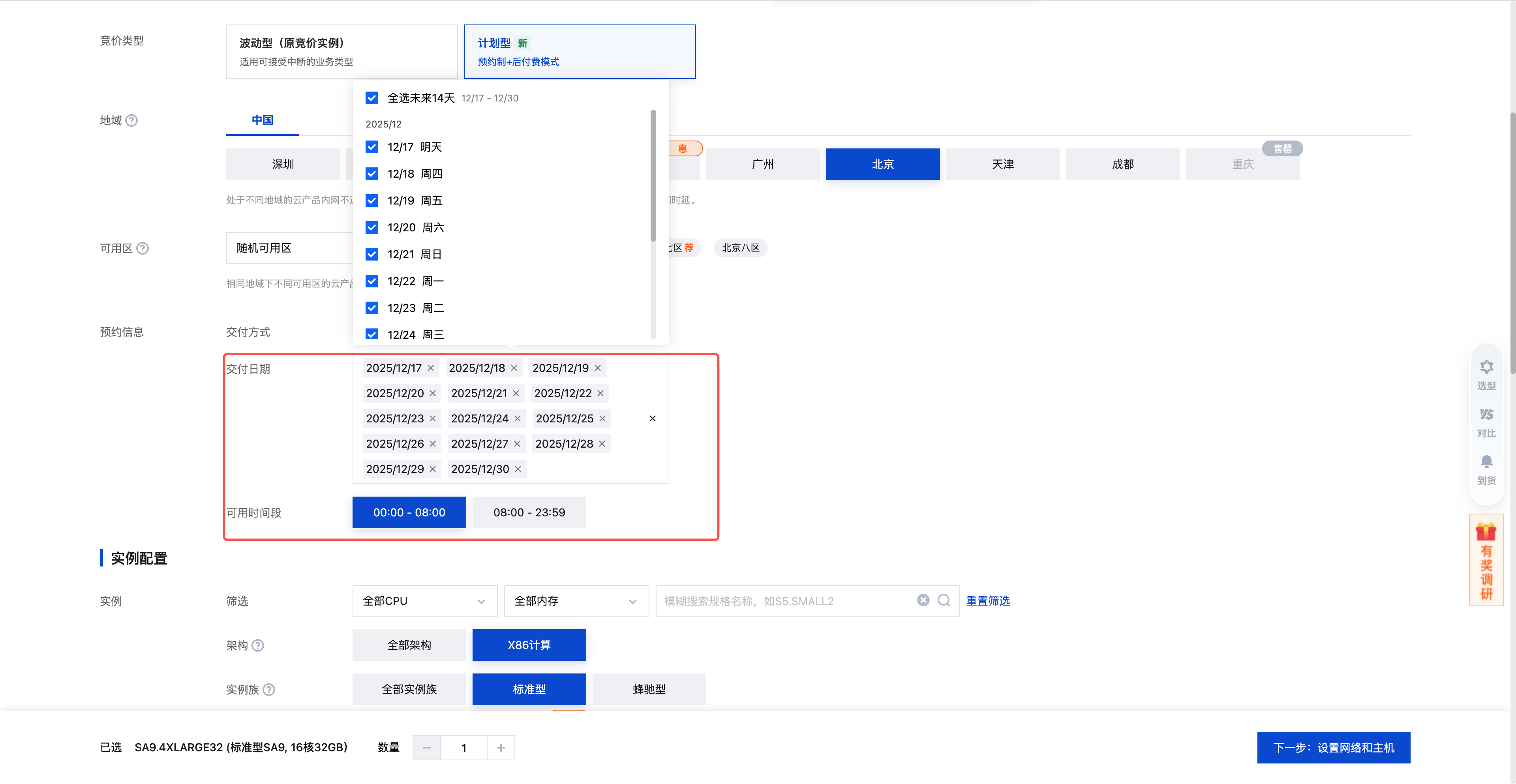This screenshot has width=1516, height=784.
Task: Open the 全部CPU dropdown
Action: coord(424,601)
